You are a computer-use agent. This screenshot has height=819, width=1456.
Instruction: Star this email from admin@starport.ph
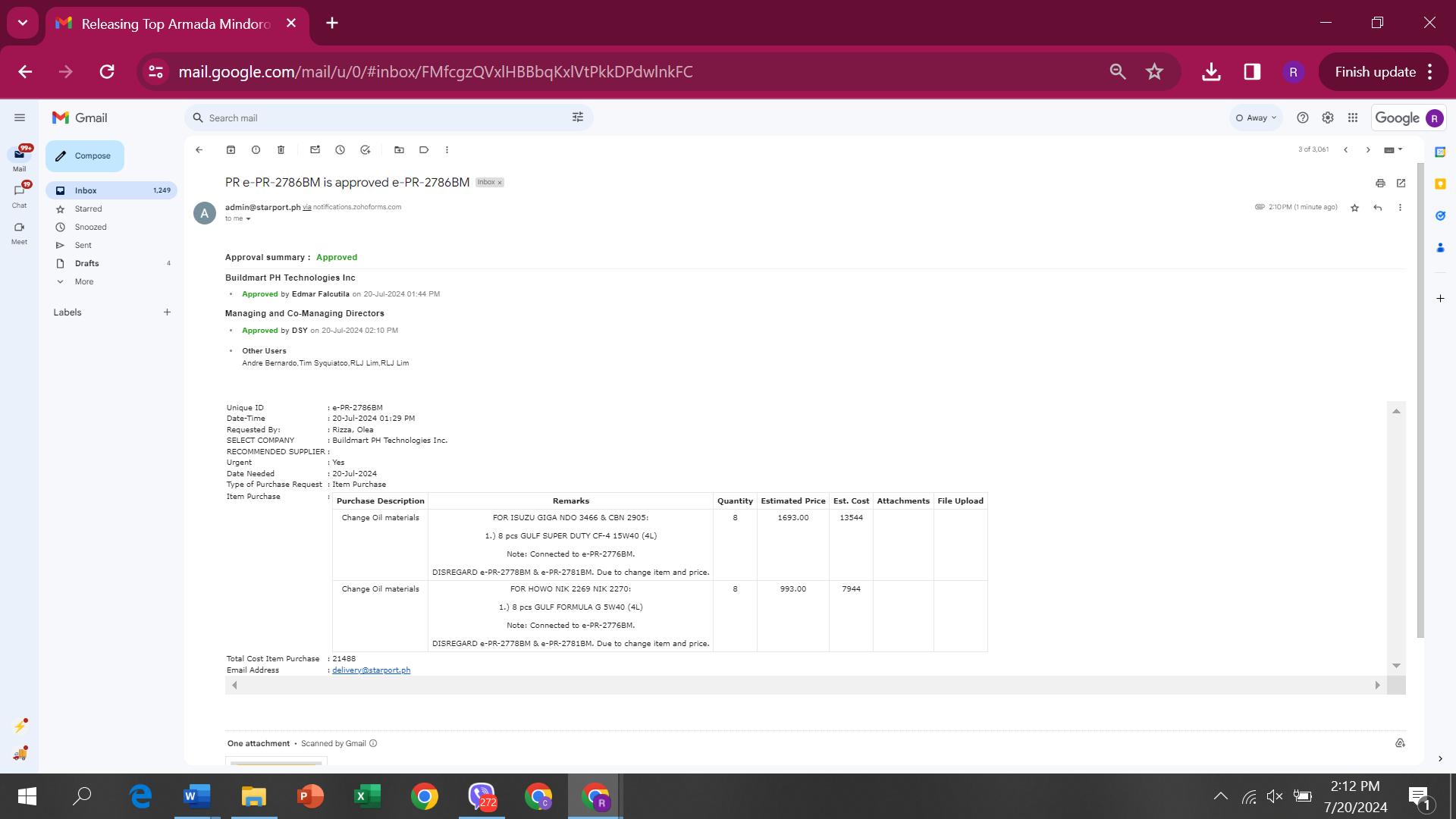click(1354, 208)
